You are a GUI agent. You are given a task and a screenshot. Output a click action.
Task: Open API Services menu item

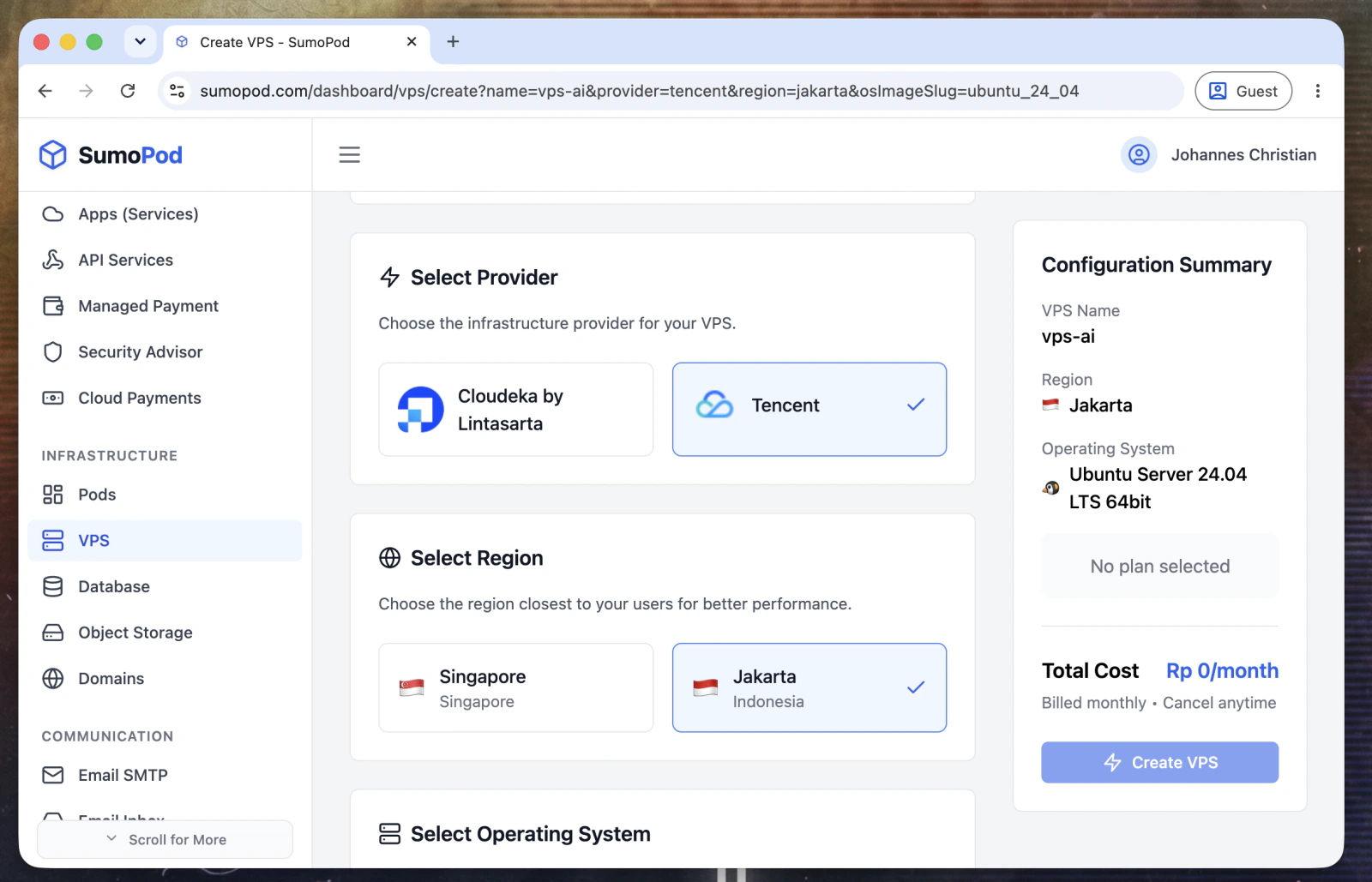[x=165, y=260]
